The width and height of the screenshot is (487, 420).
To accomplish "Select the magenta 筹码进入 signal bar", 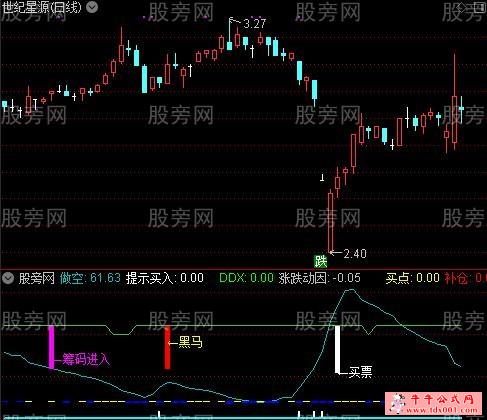I will coord(51,347).
